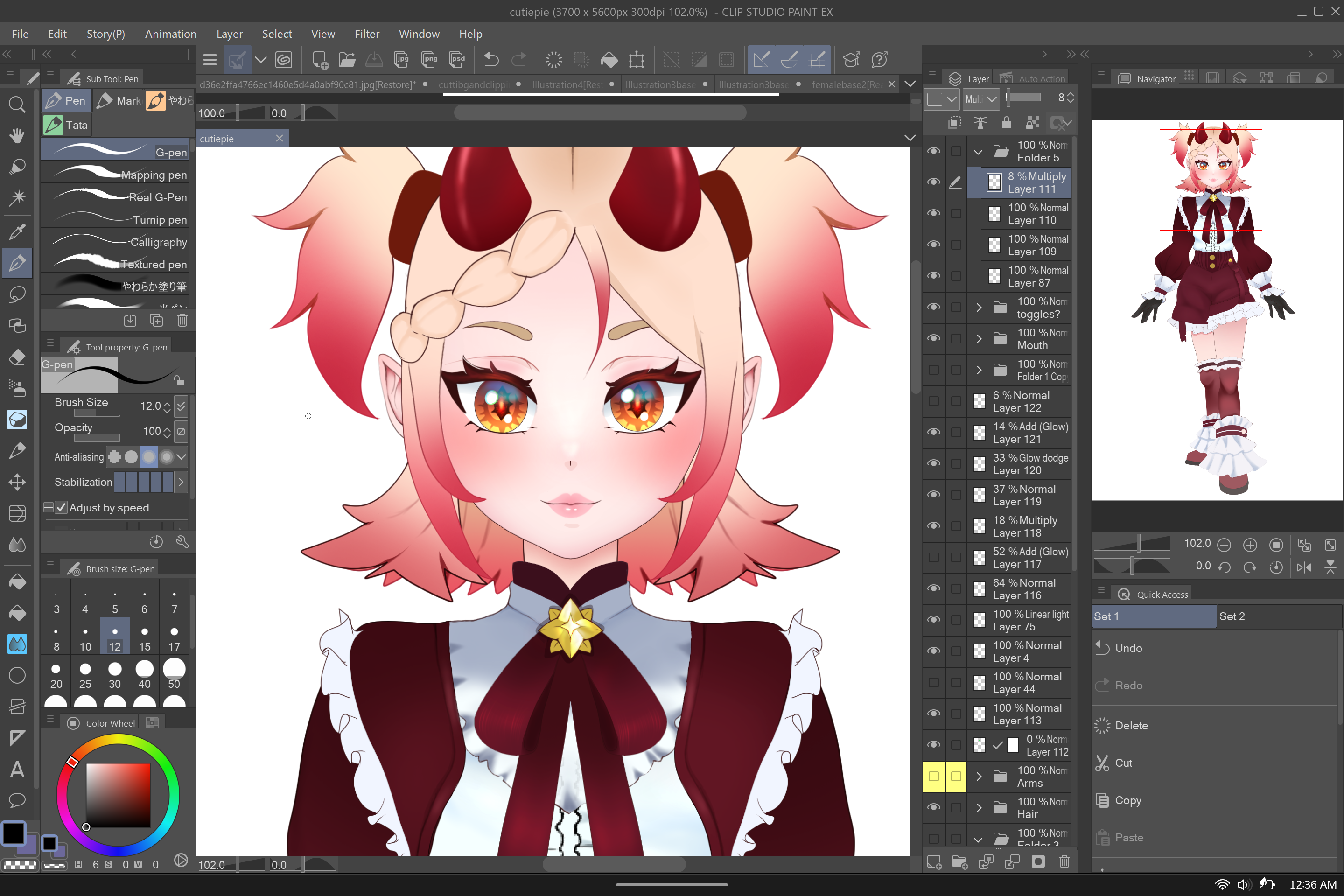Open the blending mode dropdown

981,99
